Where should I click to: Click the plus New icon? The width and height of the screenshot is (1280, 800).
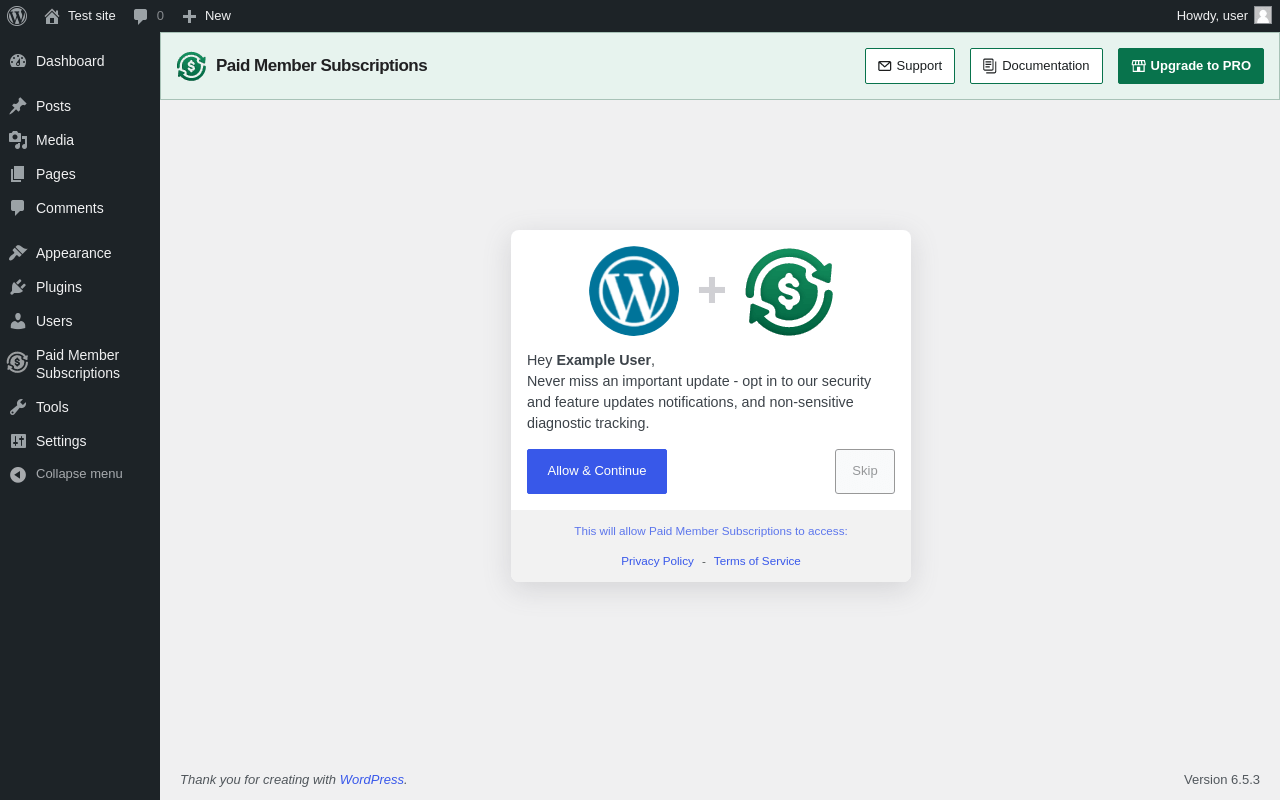click(189, 16)
